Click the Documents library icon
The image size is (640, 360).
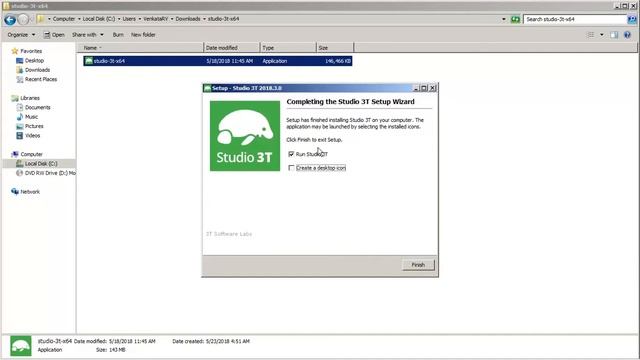point(20,107)
